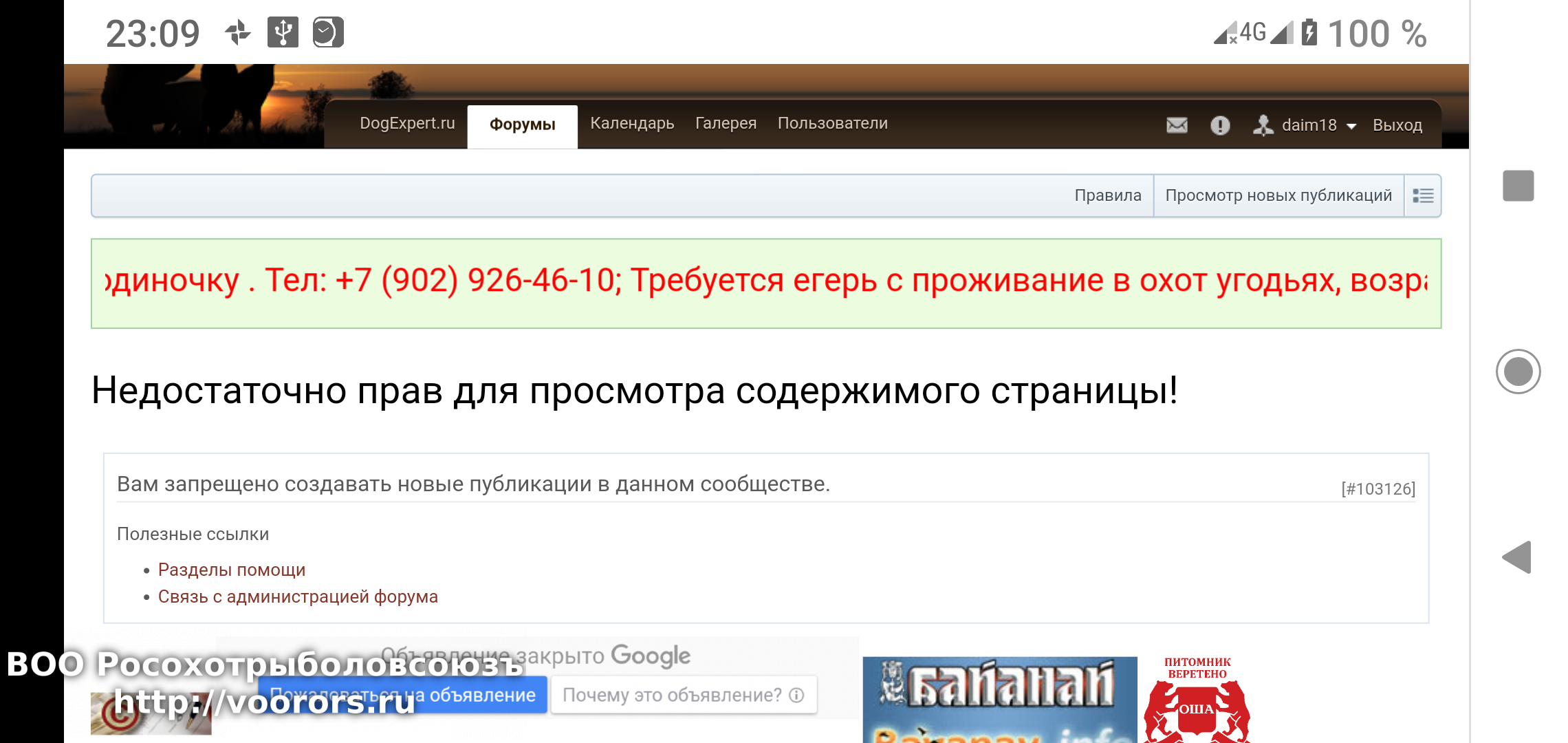Log out via Выход link
Screen dimensions: 1568x743
1397,125
